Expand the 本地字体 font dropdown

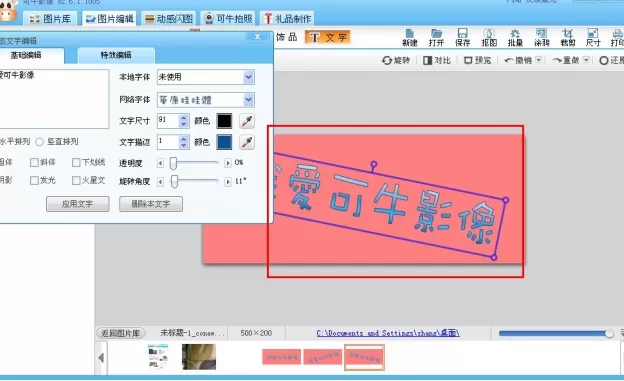249,77
